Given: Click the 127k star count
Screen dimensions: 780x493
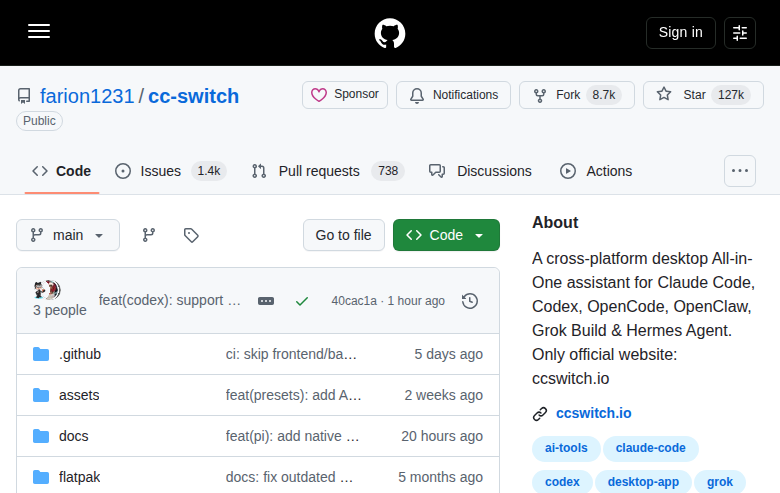Looking at the screenshot, I should [731, 95].
